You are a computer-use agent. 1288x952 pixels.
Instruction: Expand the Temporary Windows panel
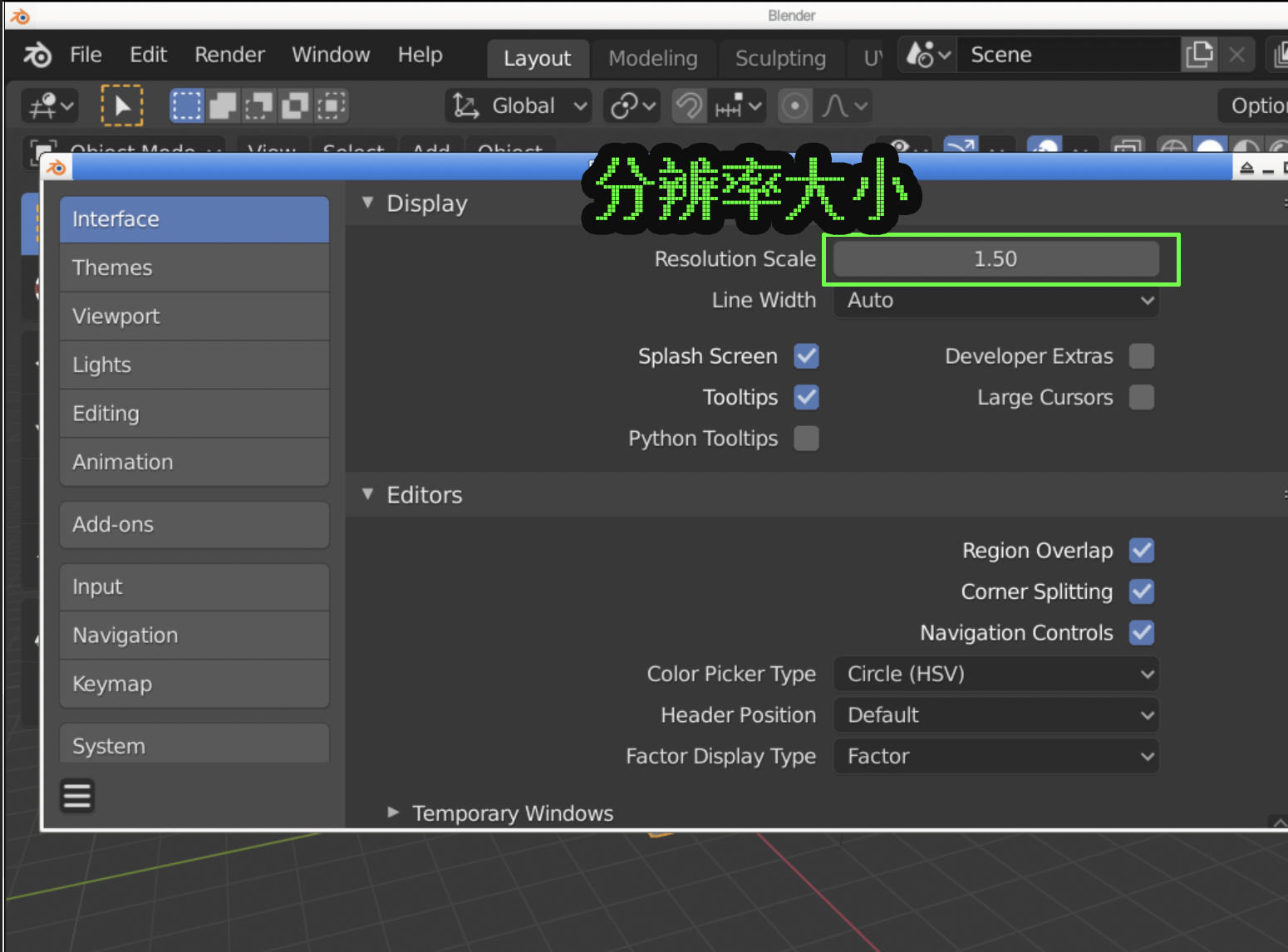[x=394, y=812]
